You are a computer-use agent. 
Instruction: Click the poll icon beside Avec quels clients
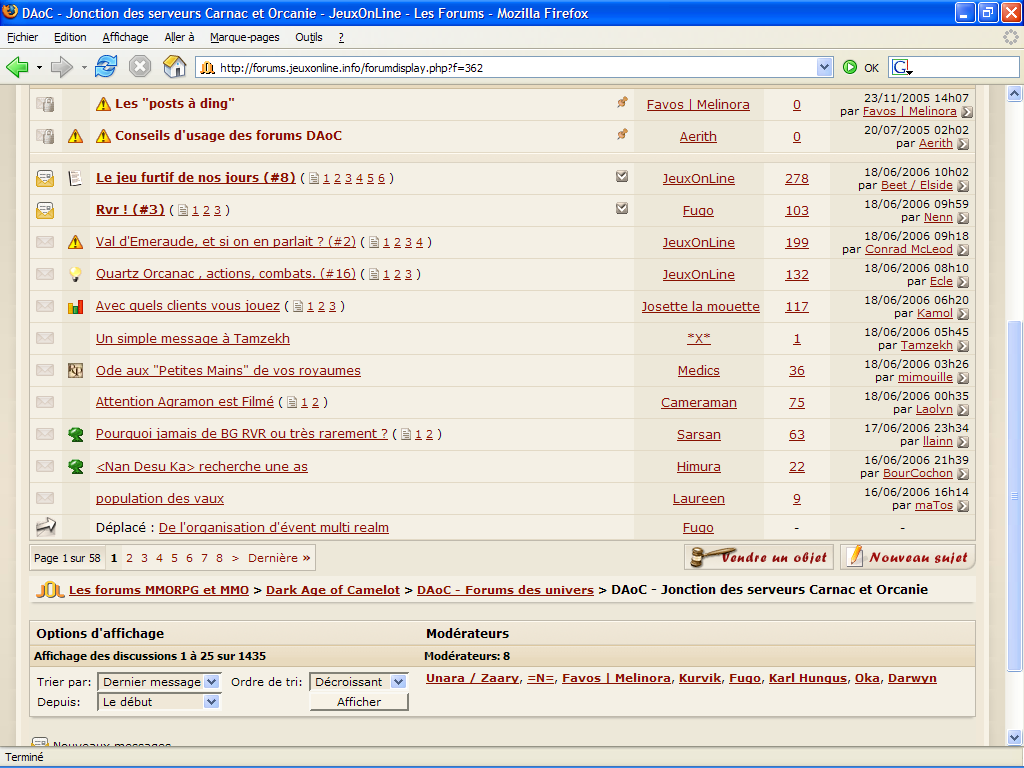click(76, 306)
